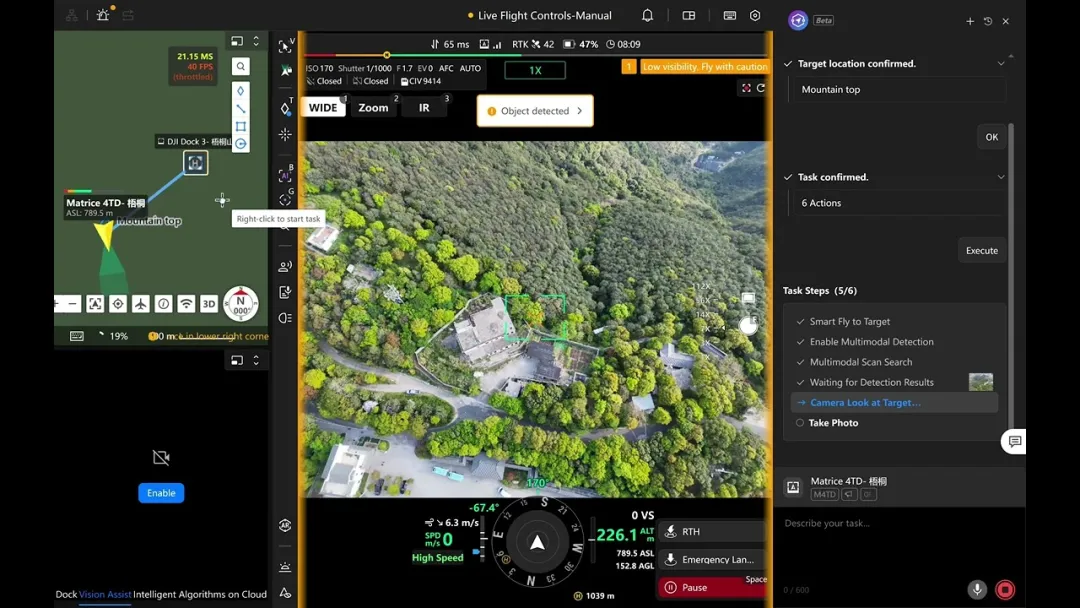Click the DJI Dock 3 map marker

click(x=196, y=163)
